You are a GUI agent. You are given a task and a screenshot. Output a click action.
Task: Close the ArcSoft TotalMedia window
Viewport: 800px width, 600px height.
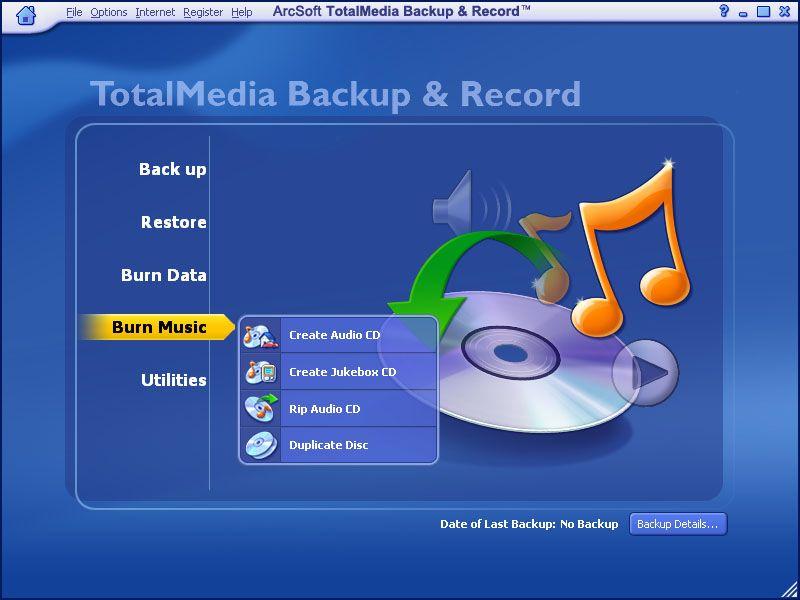[785, 11]
